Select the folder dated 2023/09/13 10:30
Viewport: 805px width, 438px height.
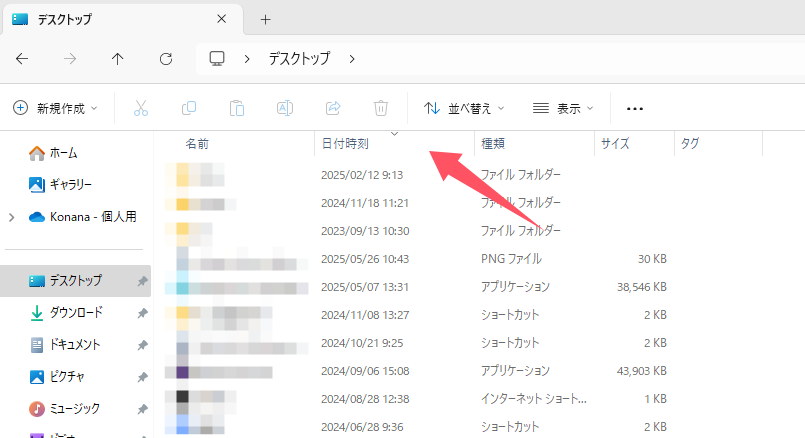416,231
